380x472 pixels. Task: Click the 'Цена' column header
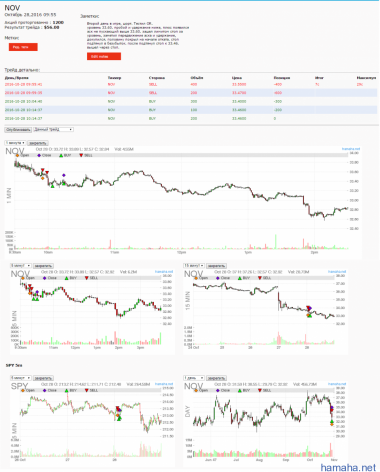click(x=236, y=78)
